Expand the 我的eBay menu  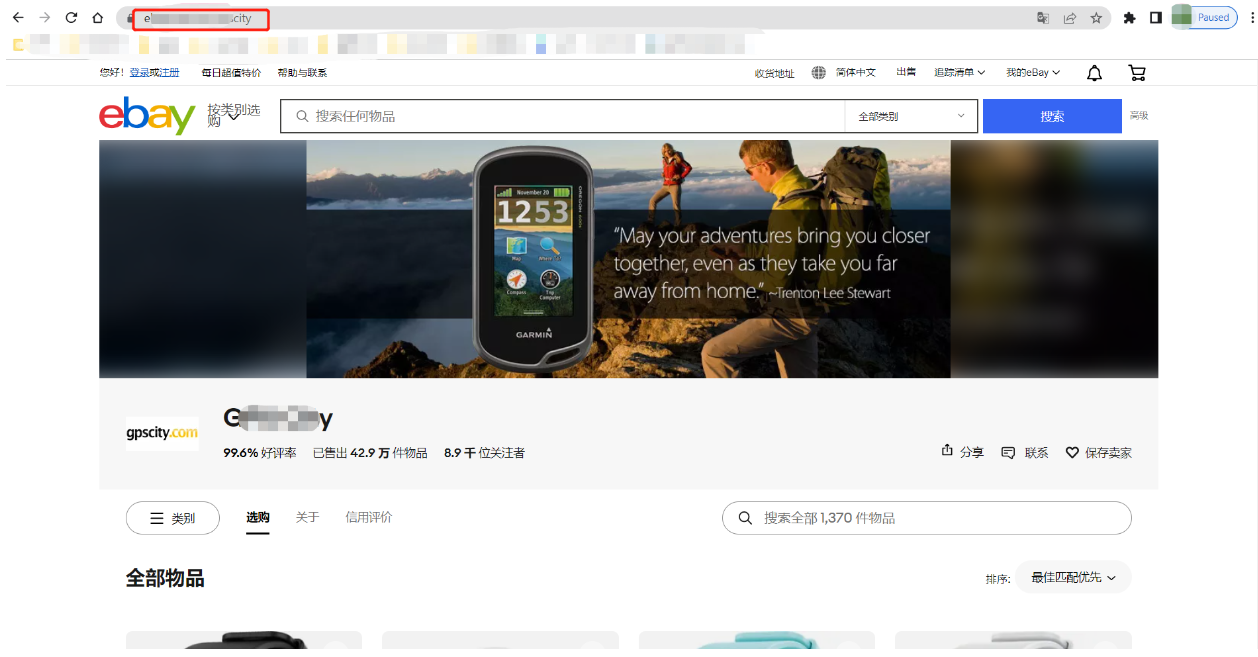tap(1033, 73)
